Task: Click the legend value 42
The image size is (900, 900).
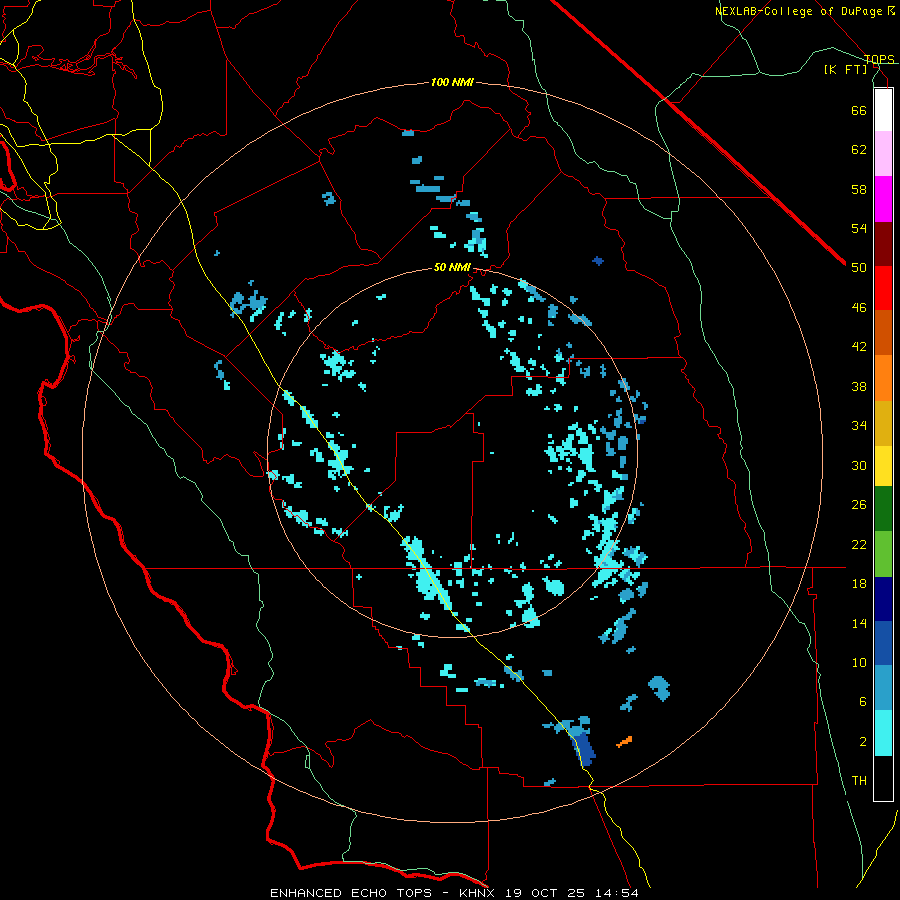Action: [x=859, y=347]
